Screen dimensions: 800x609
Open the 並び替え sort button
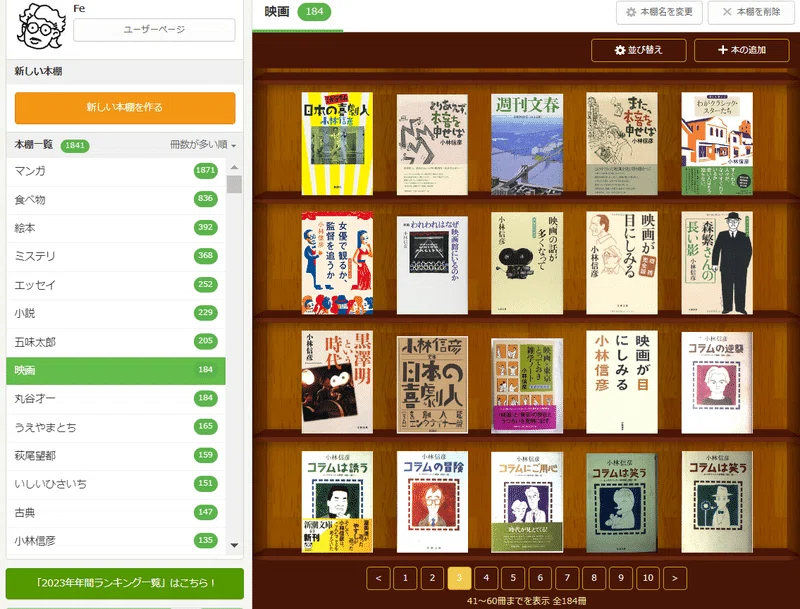coord(639,50)
